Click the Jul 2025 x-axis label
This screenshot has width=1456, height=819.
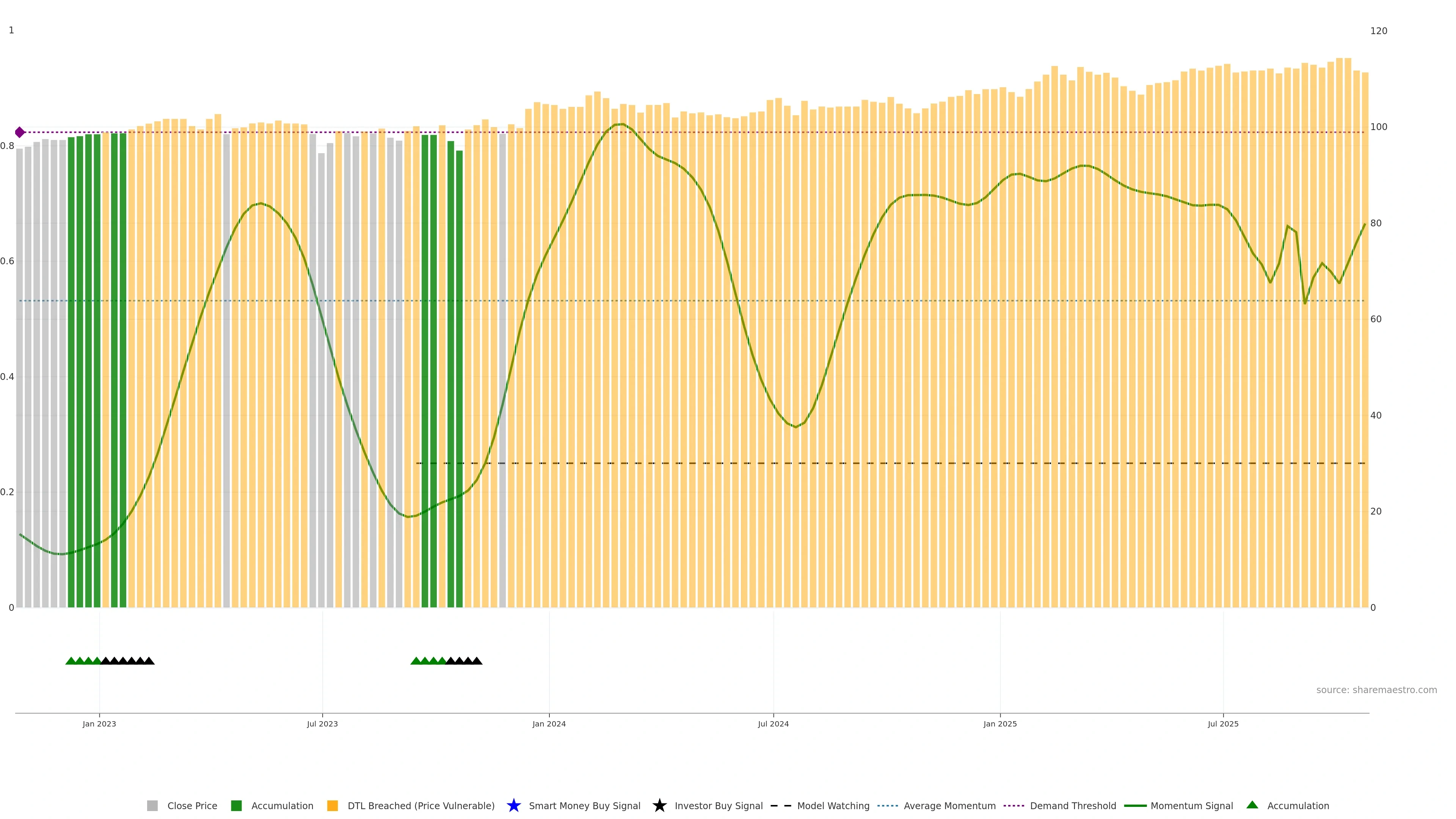[x=1223, y=724]
